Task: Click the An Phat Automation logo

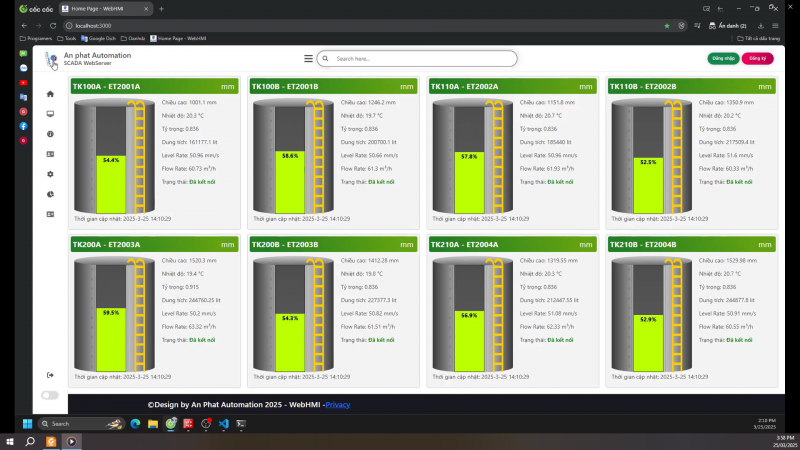Action: point(51,60)
